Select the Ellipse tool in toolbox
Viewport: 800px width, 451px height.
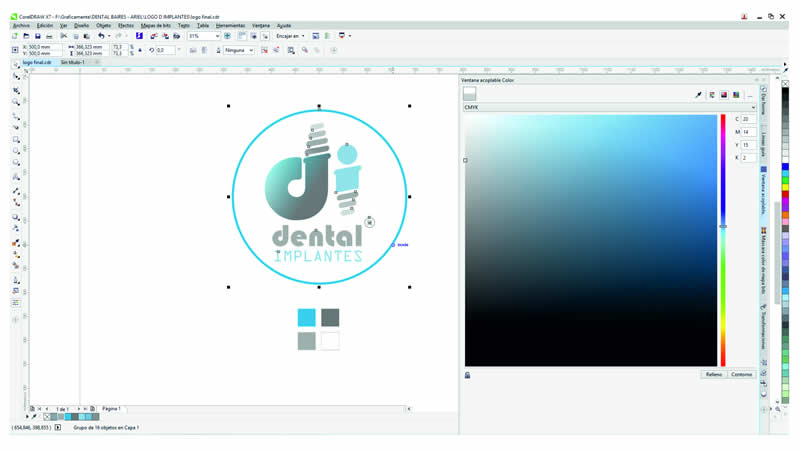pos(16,151)
